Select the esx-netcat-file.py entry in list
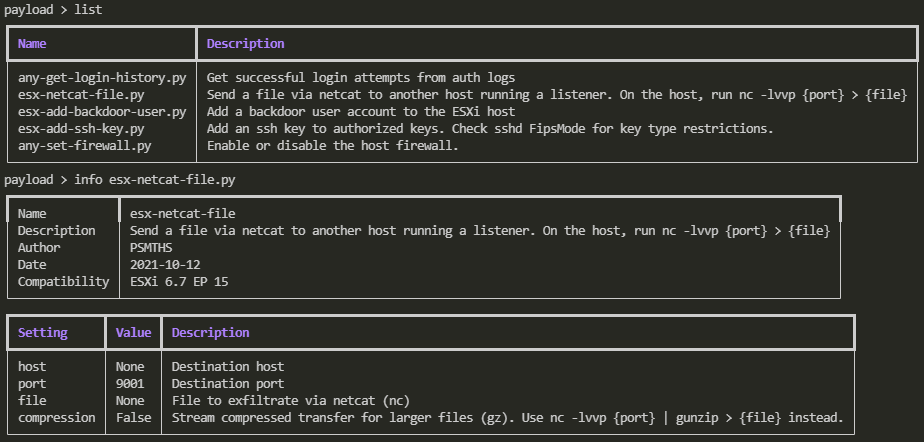The height and width of the screenshot is (442, 924). tap(81, 94)
